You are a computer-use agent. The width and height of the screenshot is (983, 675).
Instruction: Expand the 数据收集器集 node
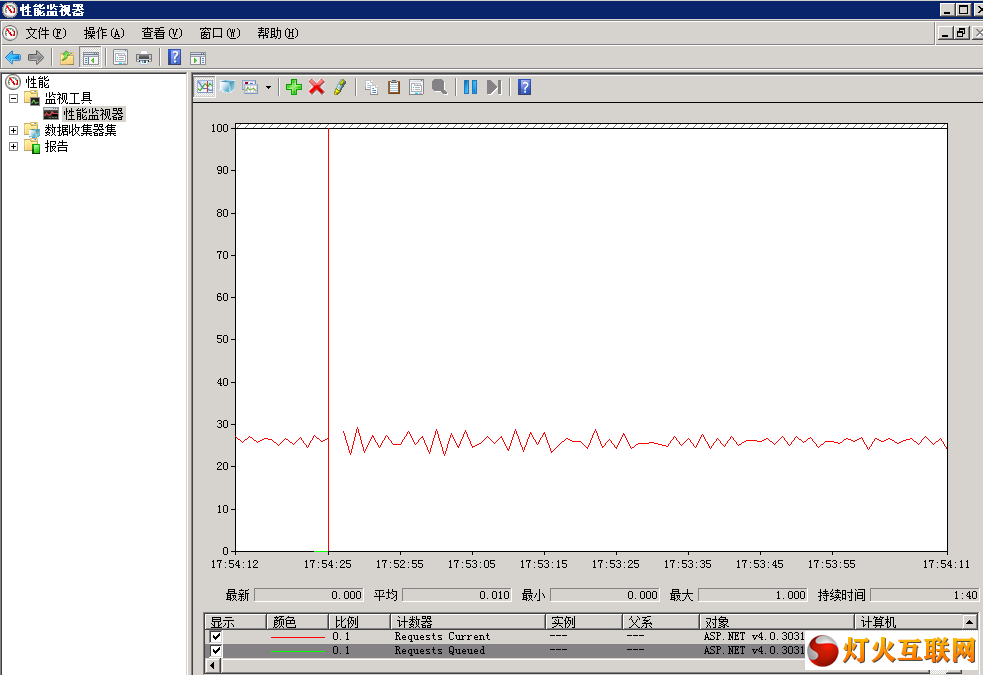tap(13, 130)
